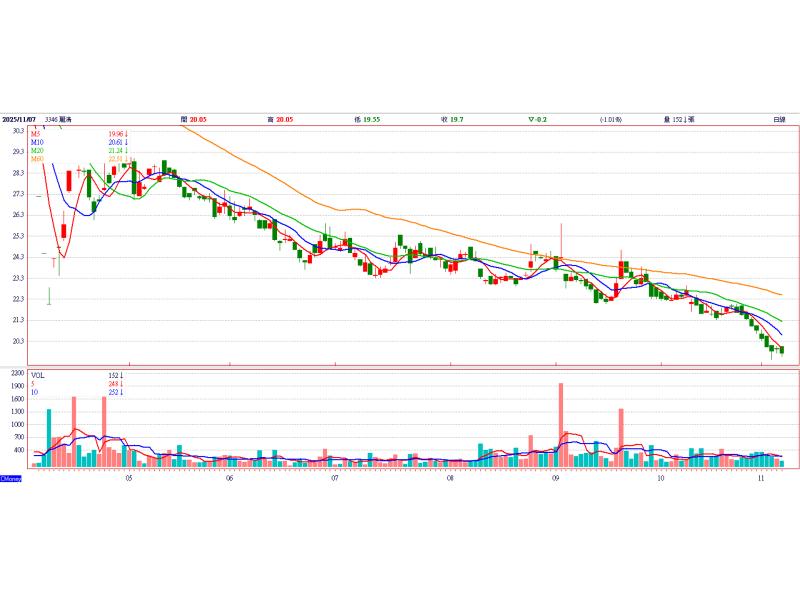Click the tallest volume bar in September
800x600 pixels.
[x=561, y=426]
